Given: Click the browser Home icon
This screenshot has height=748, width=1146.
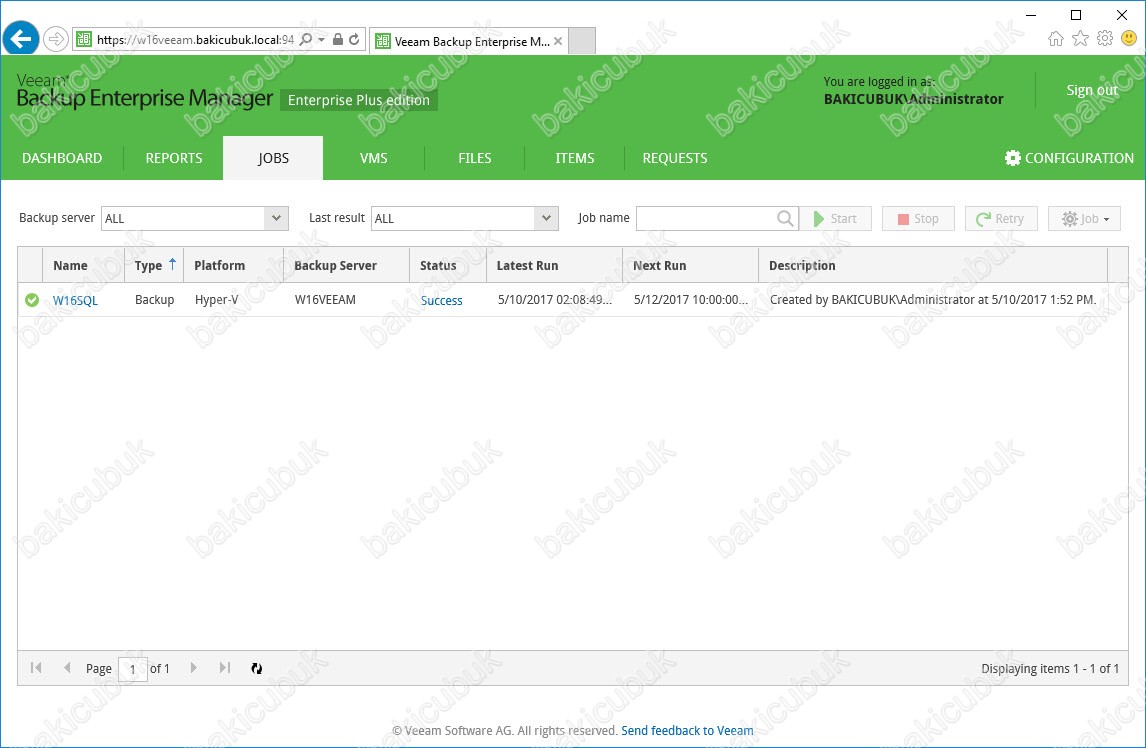Looking at the screenshot, I should coord(1055,38).
